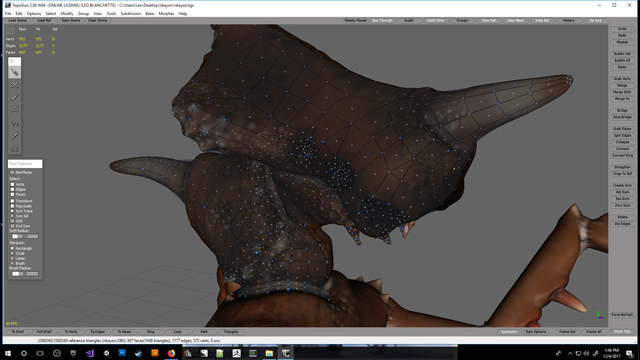Choose Lasso marquee mode
The image size is (640, 360).
[12, 258]
